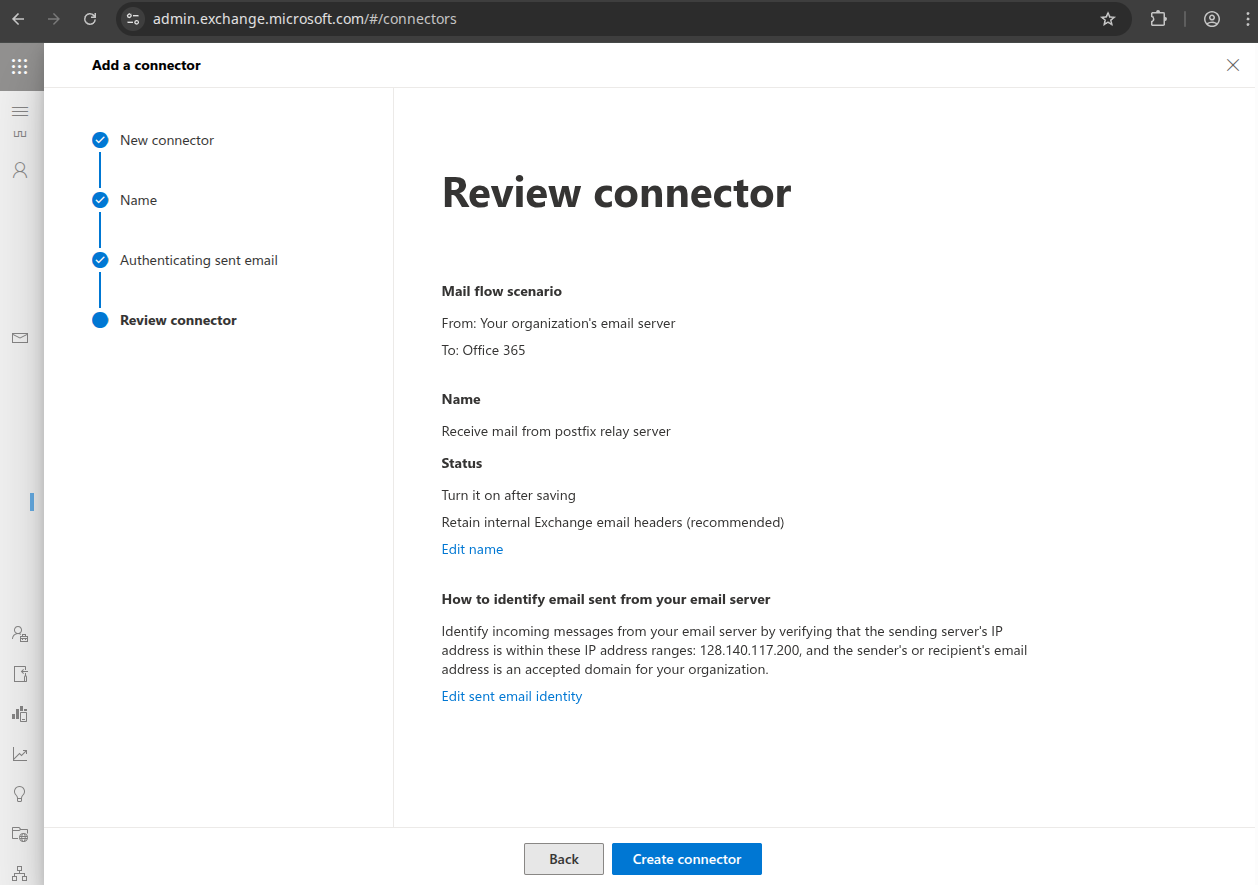Click 'To: Office 365' text

483,350
